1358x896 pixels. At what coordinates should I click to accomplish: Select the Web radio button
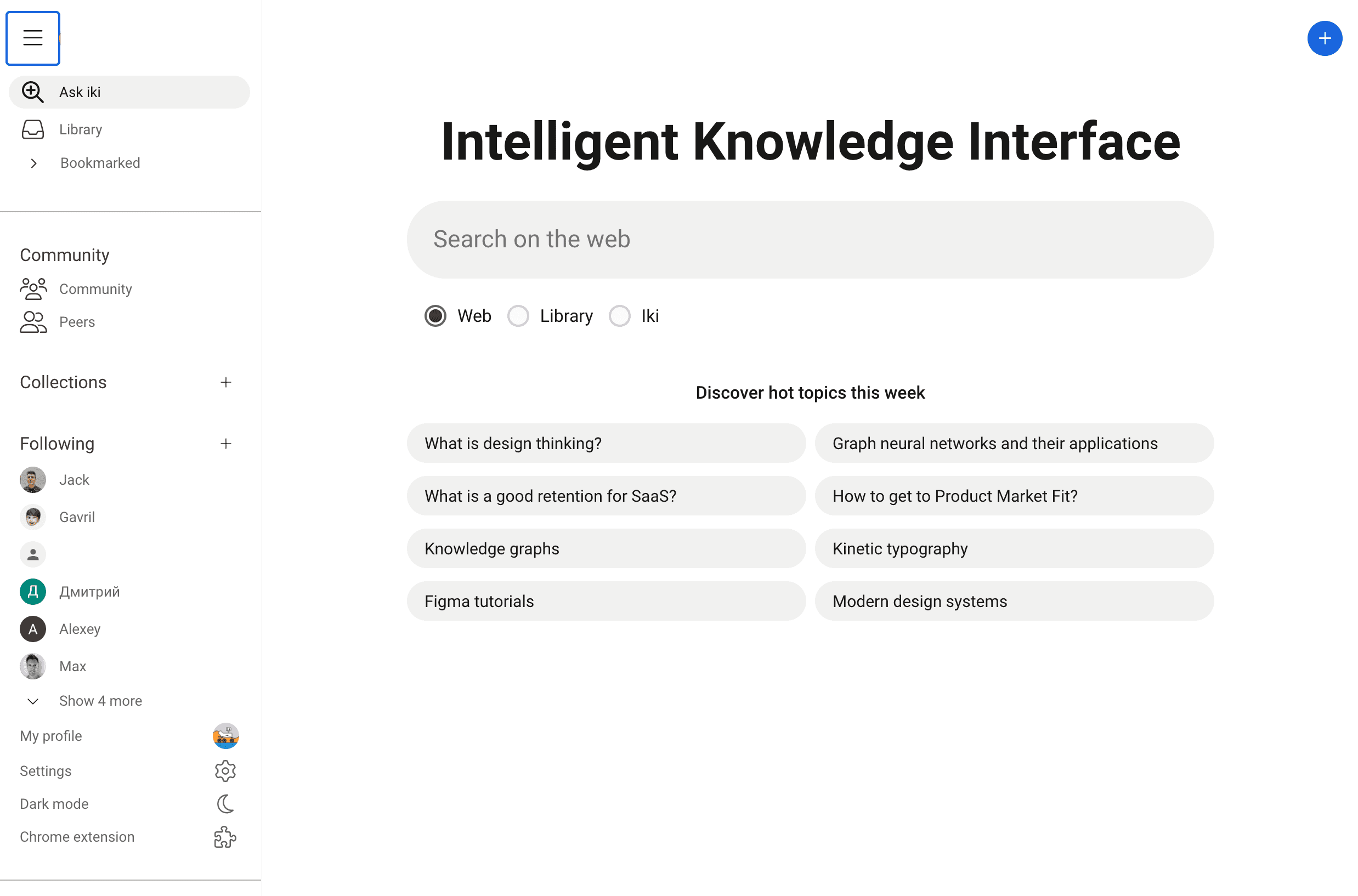pyautogui.click(x=435, y=316)
